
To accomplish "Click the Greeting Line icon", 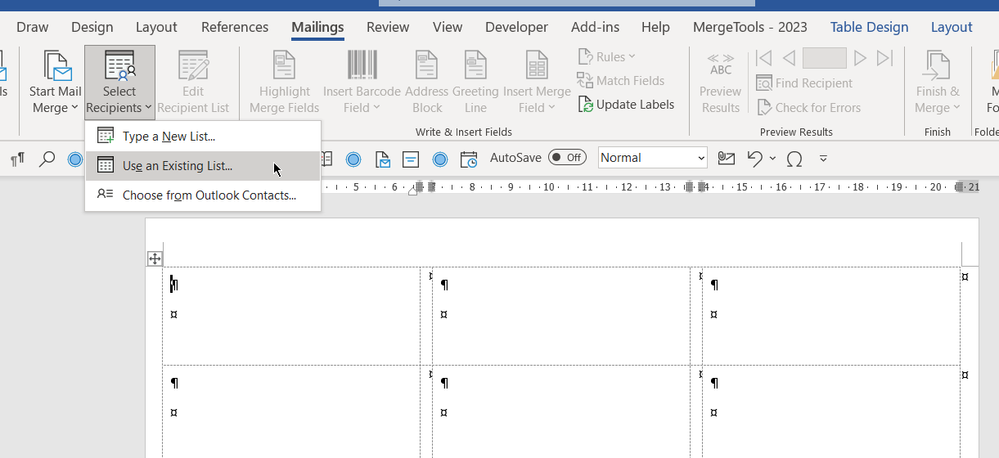I will tap(475, 83).
